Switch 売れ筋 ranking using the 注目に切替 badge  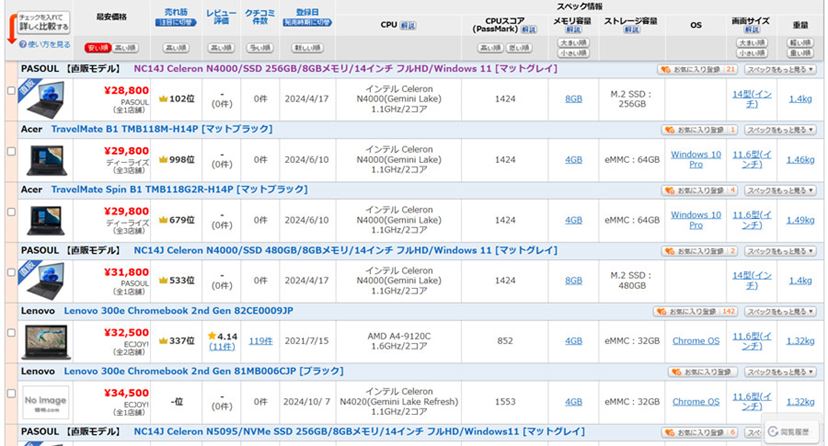(176, 23)
